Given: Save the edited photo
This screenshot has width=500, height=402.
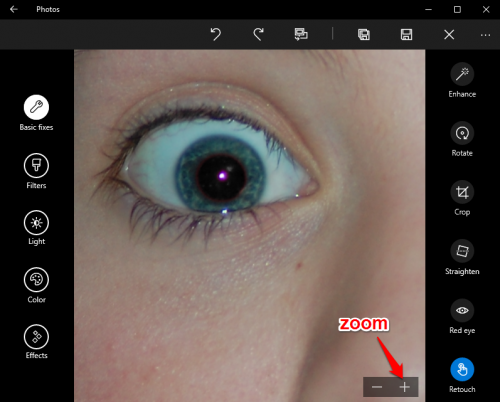Looking at the screenshot, I should coord(406,34).
